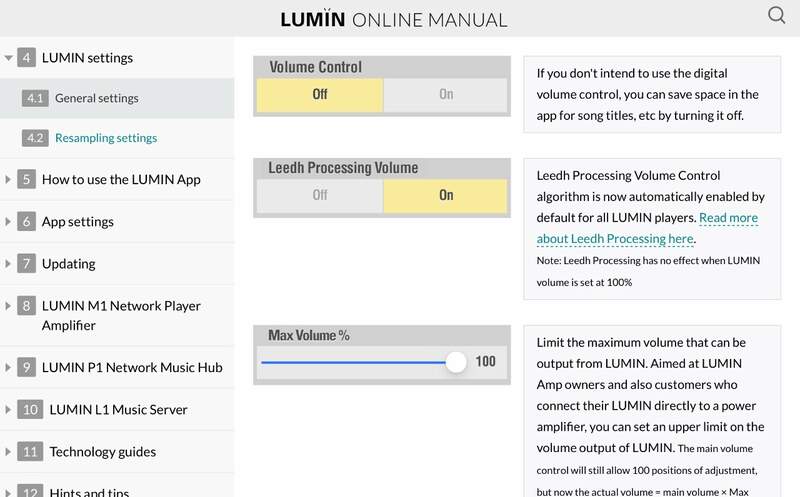The width and height of the screenshot is (800, 497).
Task: Click the chapter 10 number badge
Action: click(30, 409)
